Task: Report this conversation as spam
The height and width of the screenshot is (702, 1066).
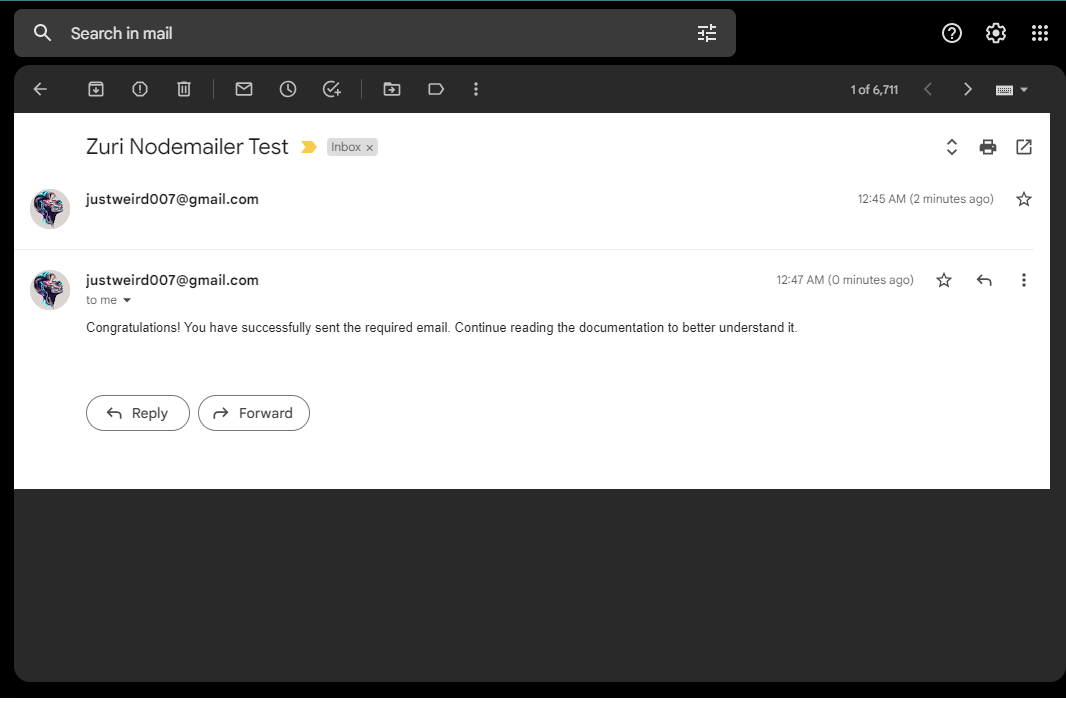Action: (140, 89)
